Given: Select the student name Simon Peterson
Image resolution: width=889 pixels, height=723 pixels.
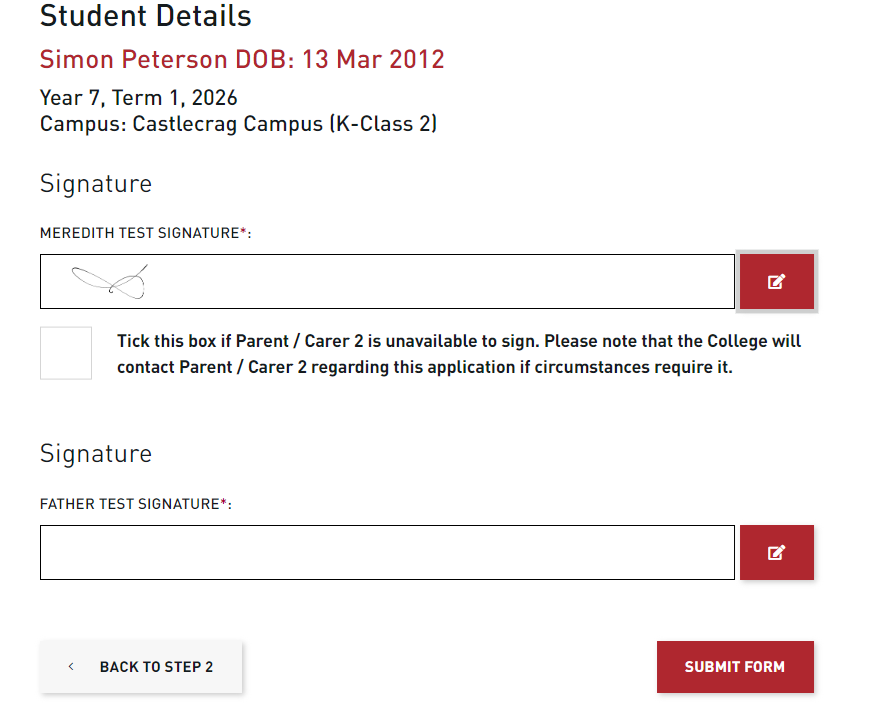Looking at the screenshot, I should pyautogui.click(x=134, y=59).
